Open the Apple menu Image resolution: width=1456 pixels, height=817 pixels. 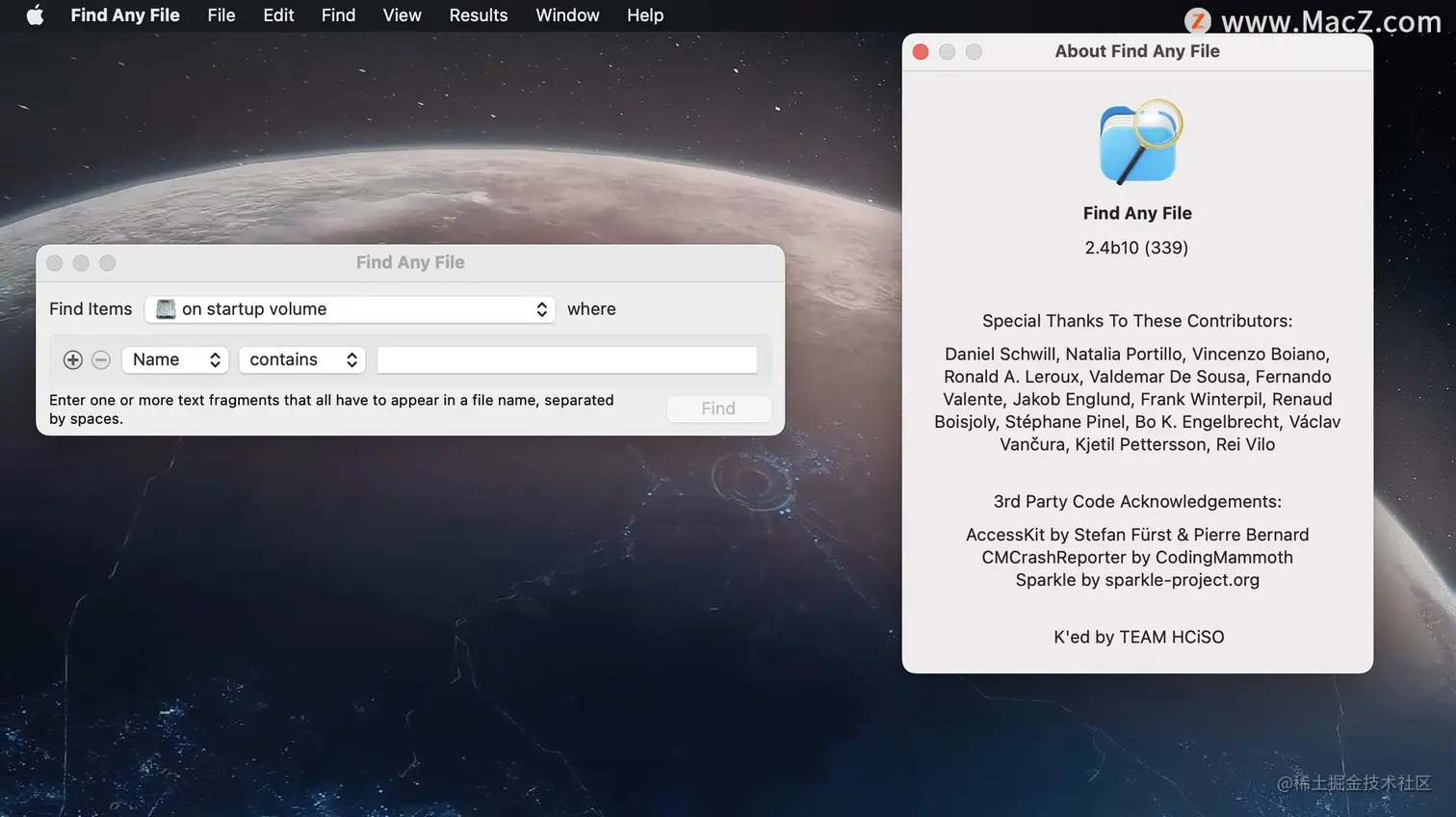[35, 15]
